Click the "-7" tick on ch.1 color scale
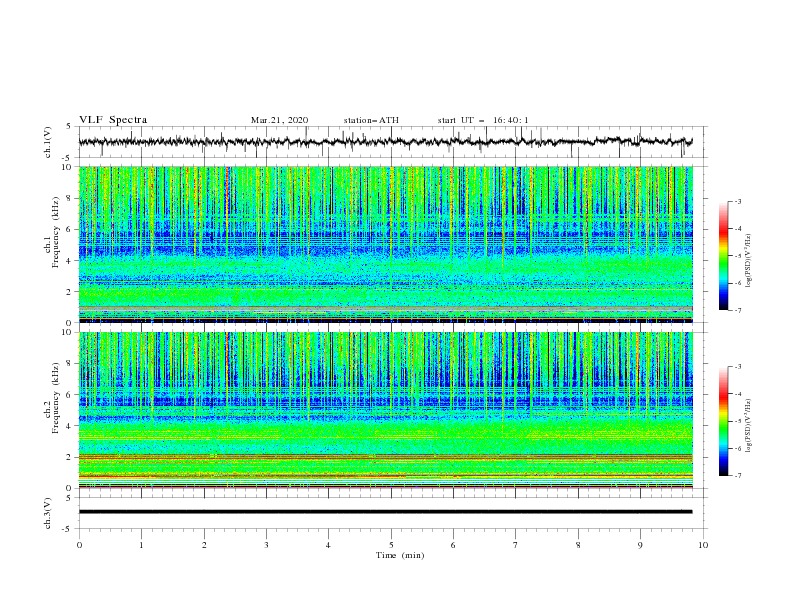The width and height of the screenshot is (792, 612). pos(738,310)
